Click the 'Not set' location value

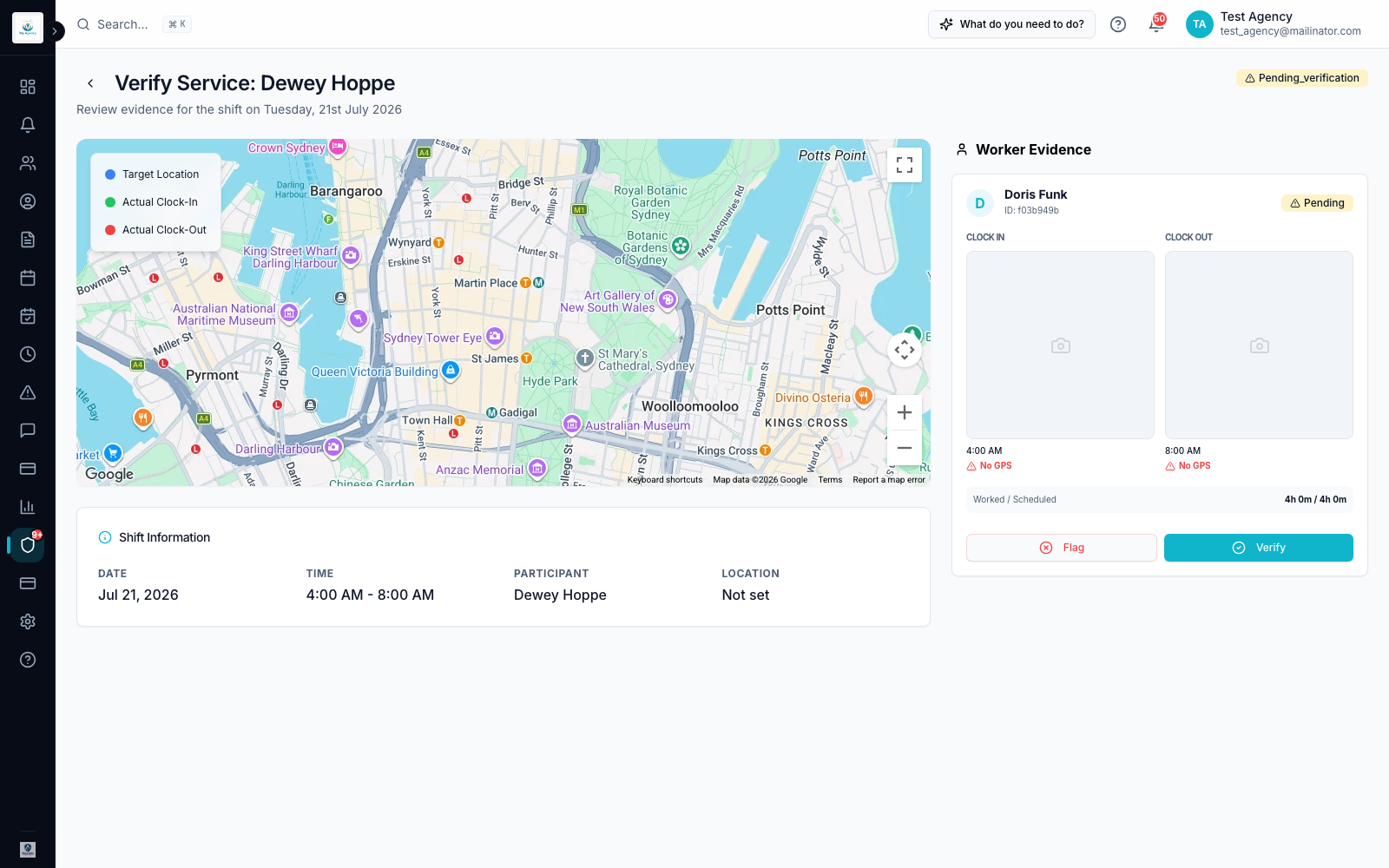pos(746,595)
